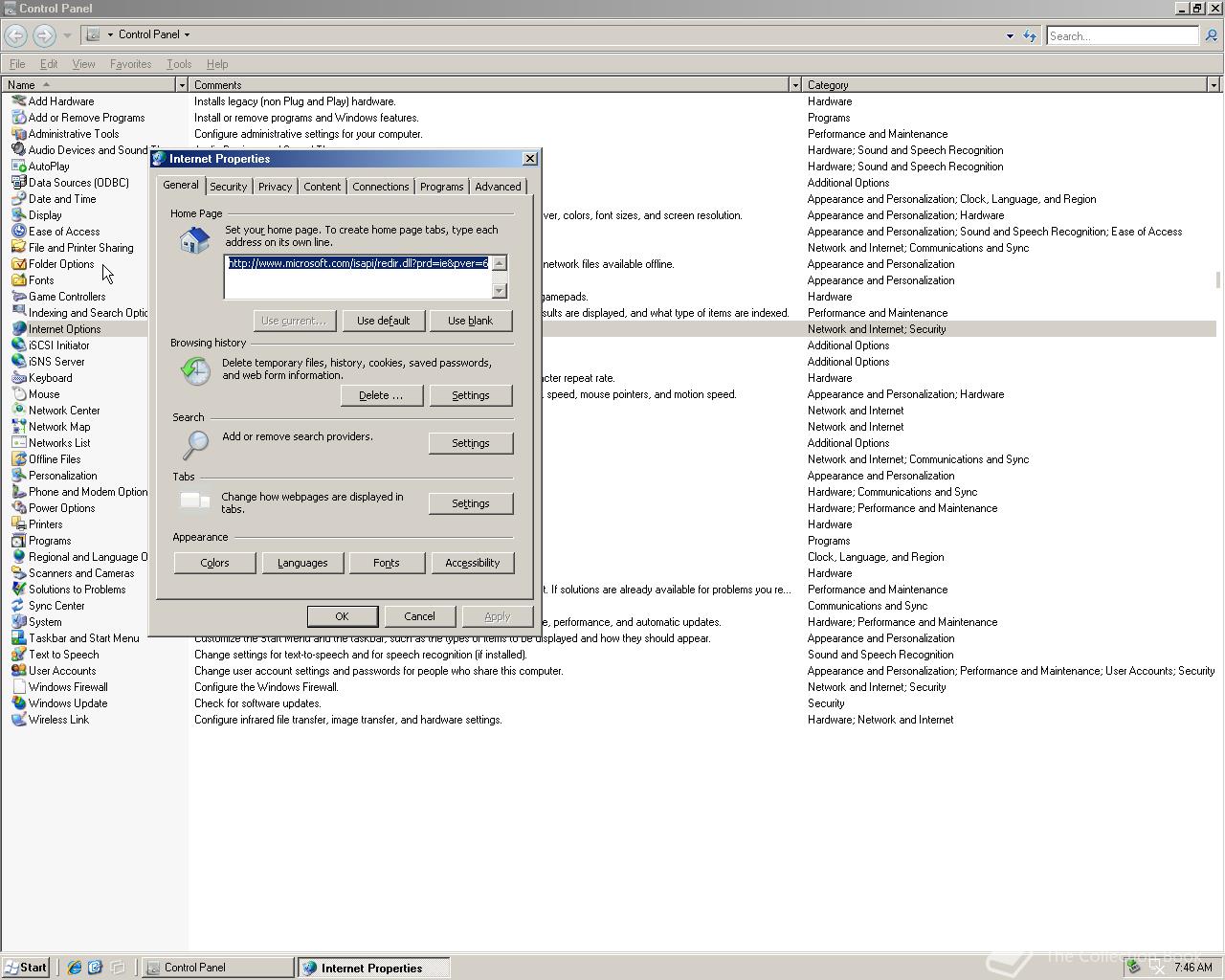Click the Fonts folder icon
Screen dimensions: 1225x980
tap(18, 280)
